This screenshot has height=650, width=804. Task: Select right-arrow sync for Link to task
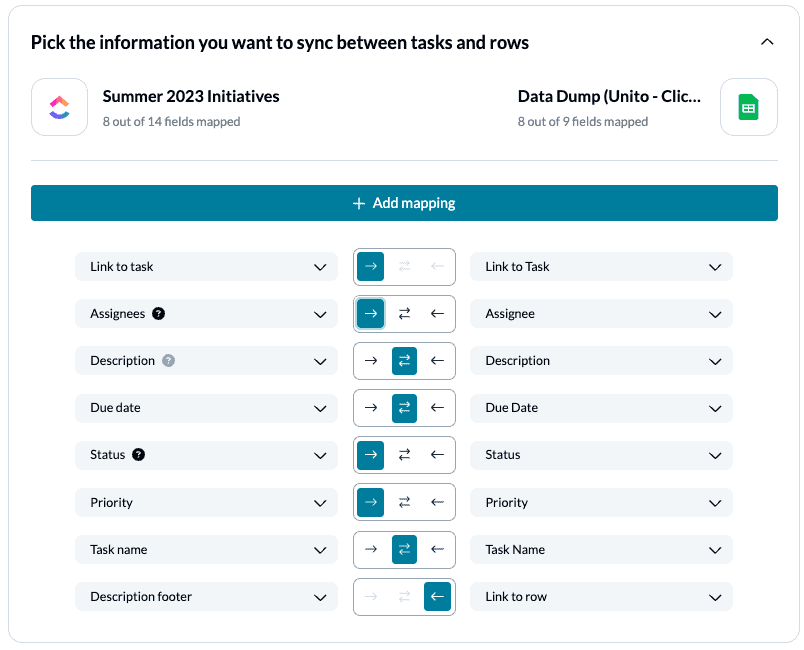click(371, 267)
